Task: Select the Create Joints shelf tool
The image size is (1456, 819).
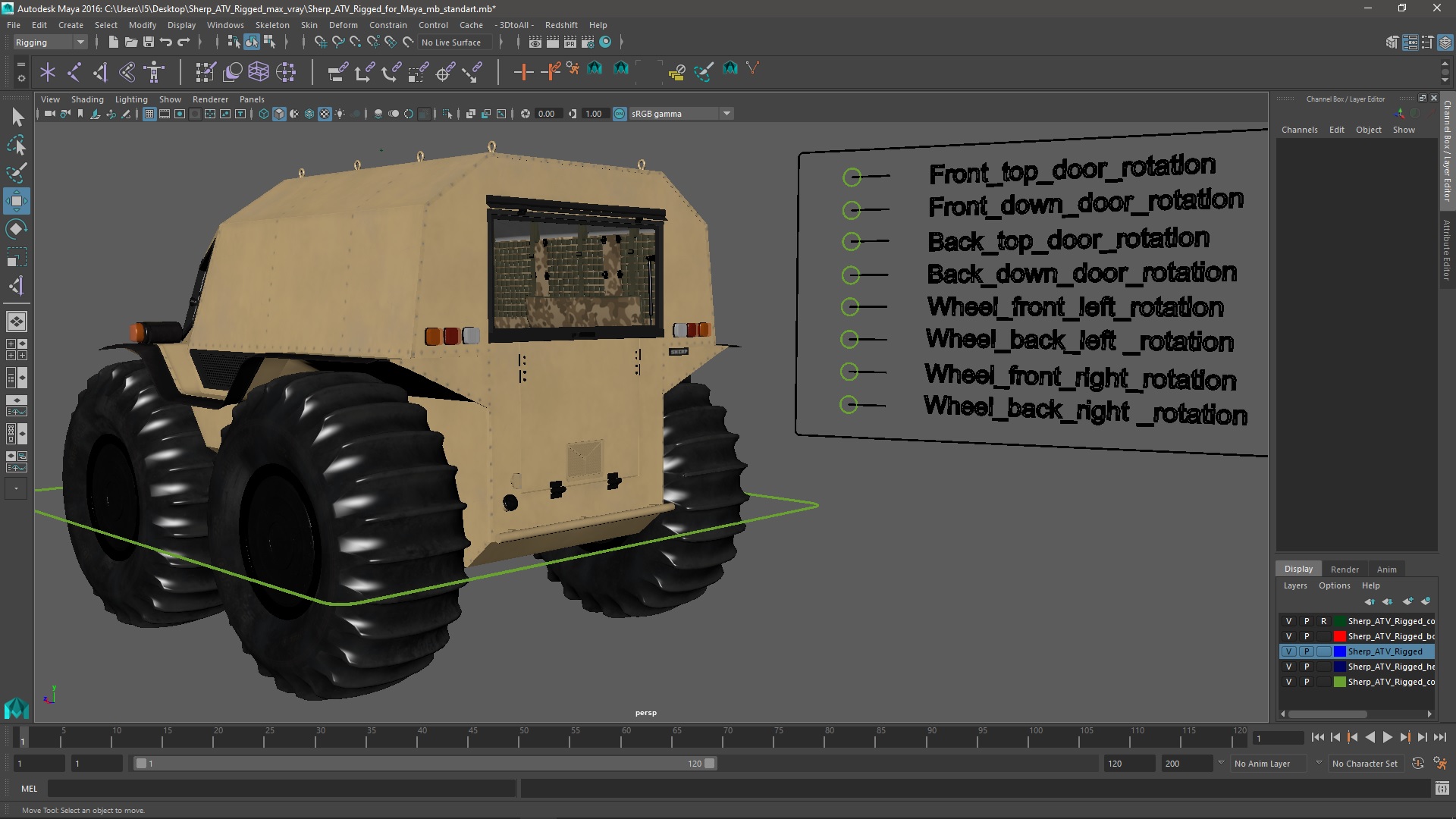Action: point(74,72)
